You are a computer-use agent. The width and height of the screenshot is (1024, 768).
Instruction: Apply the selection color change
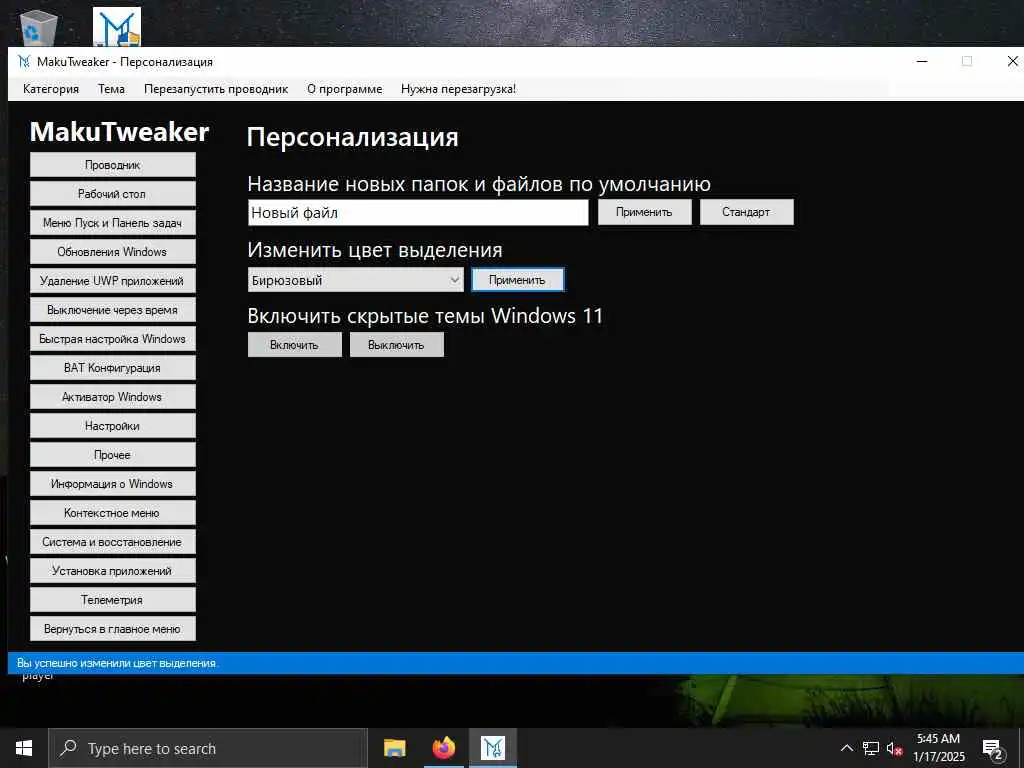517,280
